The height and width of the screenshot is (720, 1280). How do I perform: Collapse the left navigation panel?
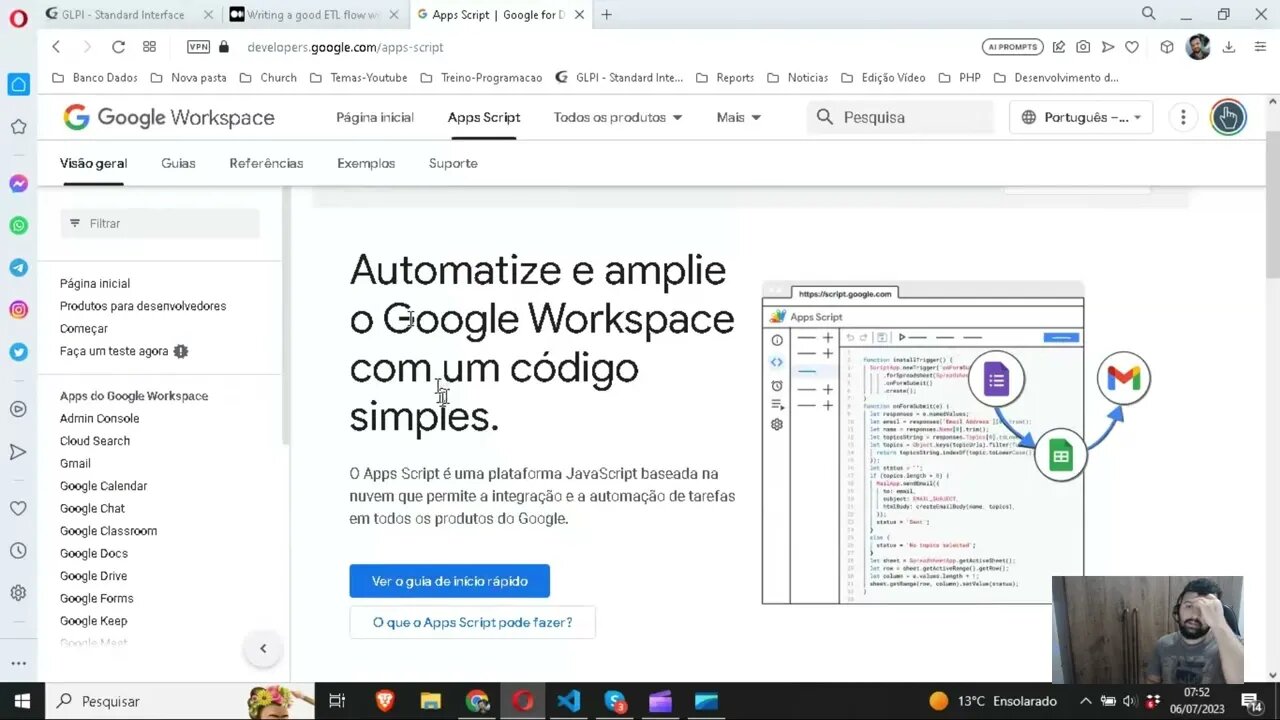[x=263, y=649]
